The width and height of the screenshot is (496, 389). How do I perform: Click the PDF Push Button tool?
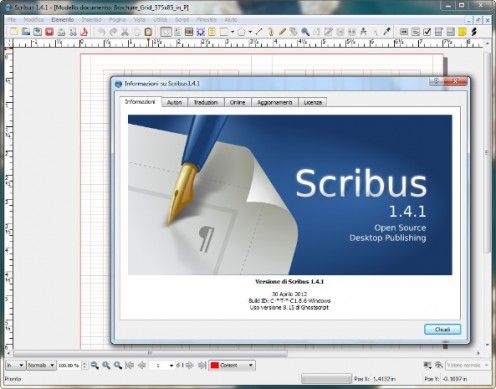[404, 32]
